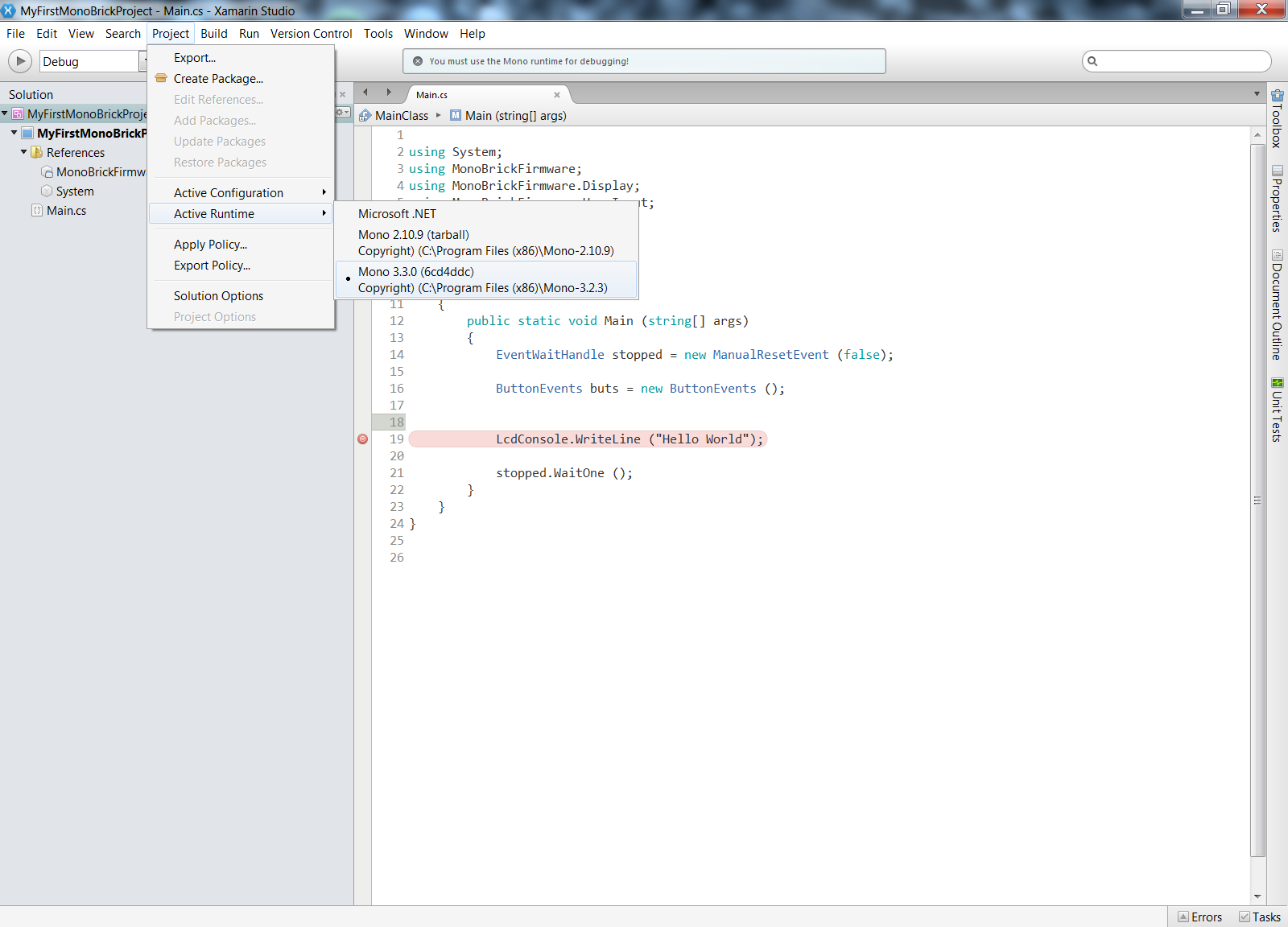Select the Mono 2.10.9 (tarball) runtime
This screenshot has height=927, width=1288.
tap(486, 243)
